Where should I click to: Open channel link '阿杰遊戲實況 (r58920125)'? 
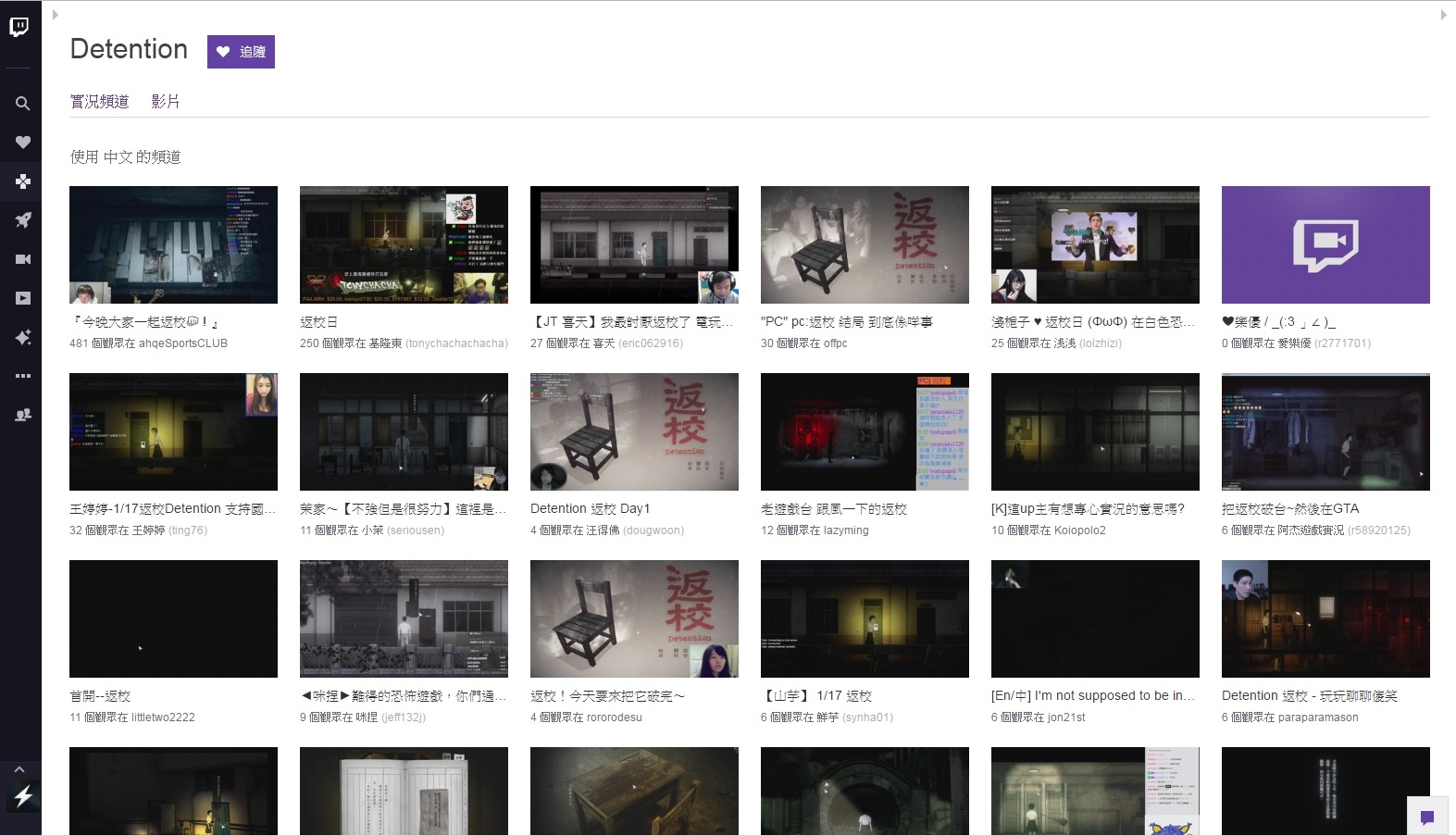point(1344,530)
